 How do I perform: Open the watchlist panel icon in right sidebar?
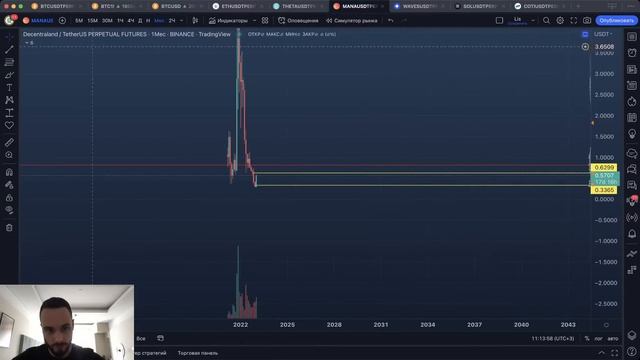click(632, 37)
